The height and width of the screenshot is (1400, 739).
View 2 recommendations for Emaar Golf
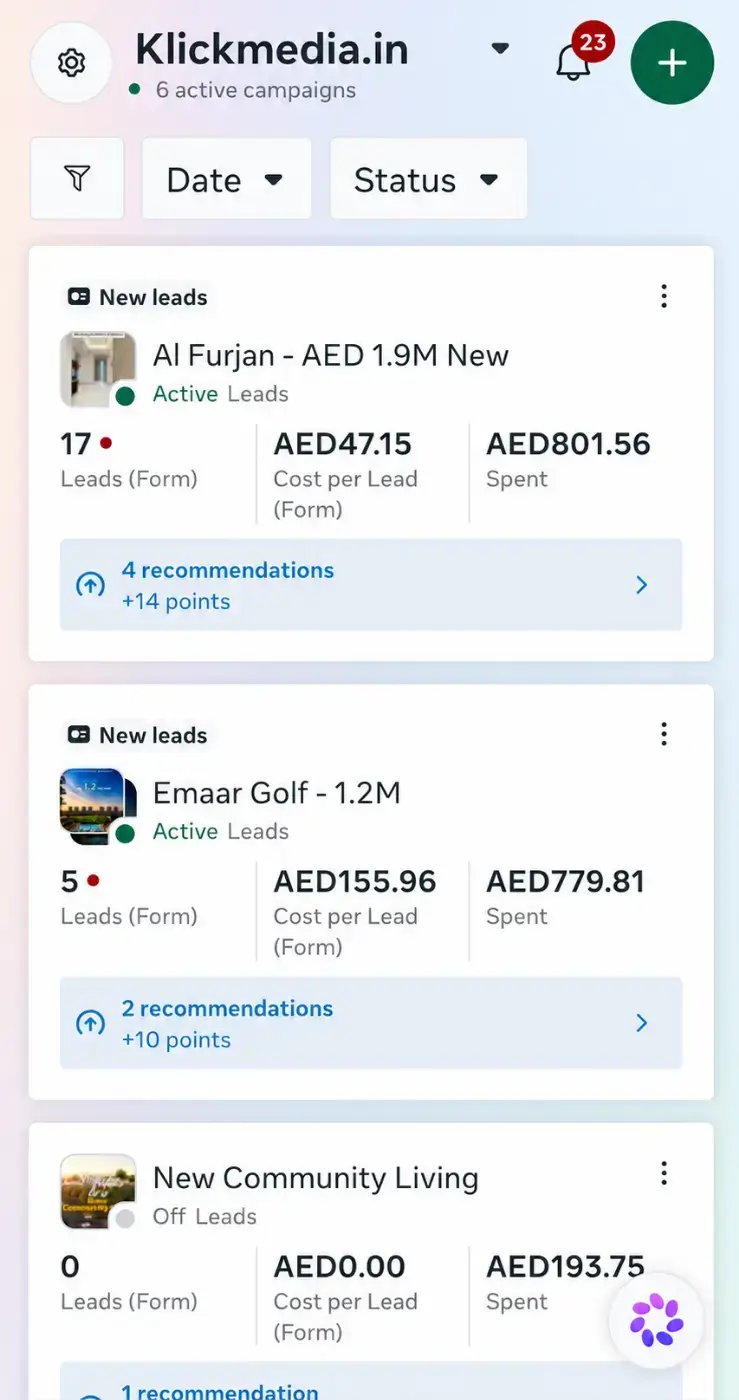tap(371, 1023)
